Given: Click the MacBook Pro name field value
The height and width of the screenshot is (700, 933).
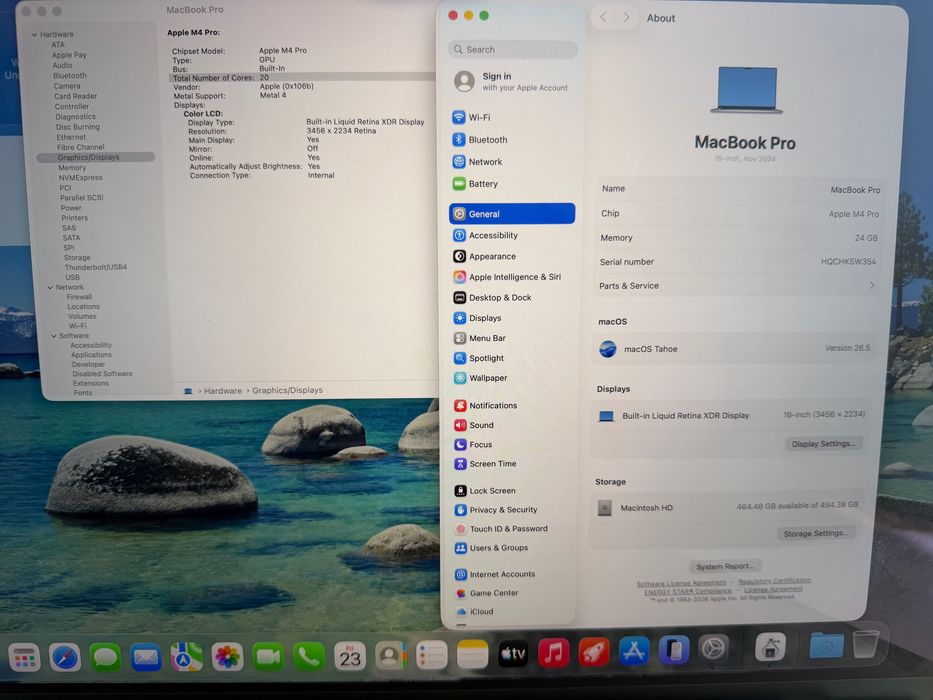Looking at the screenshot, I should [x=855, y=190].
